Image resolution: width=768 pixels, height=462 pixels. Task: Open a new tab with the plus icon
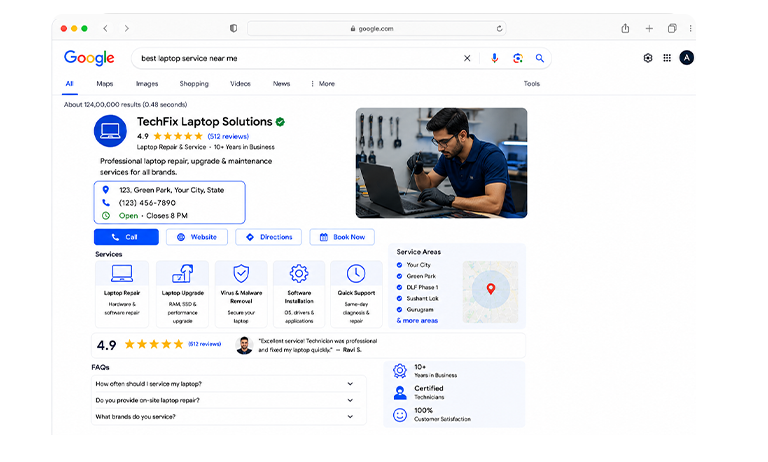649,28
